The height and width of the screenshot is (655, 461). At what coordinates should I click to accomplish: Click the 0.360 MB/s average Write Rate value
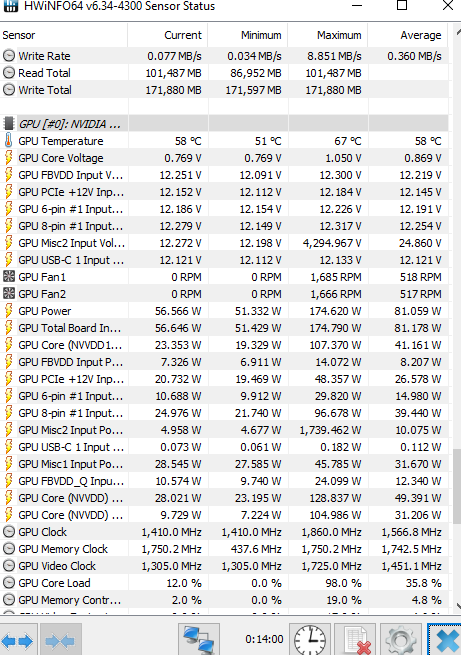click(x=414, y=56)
